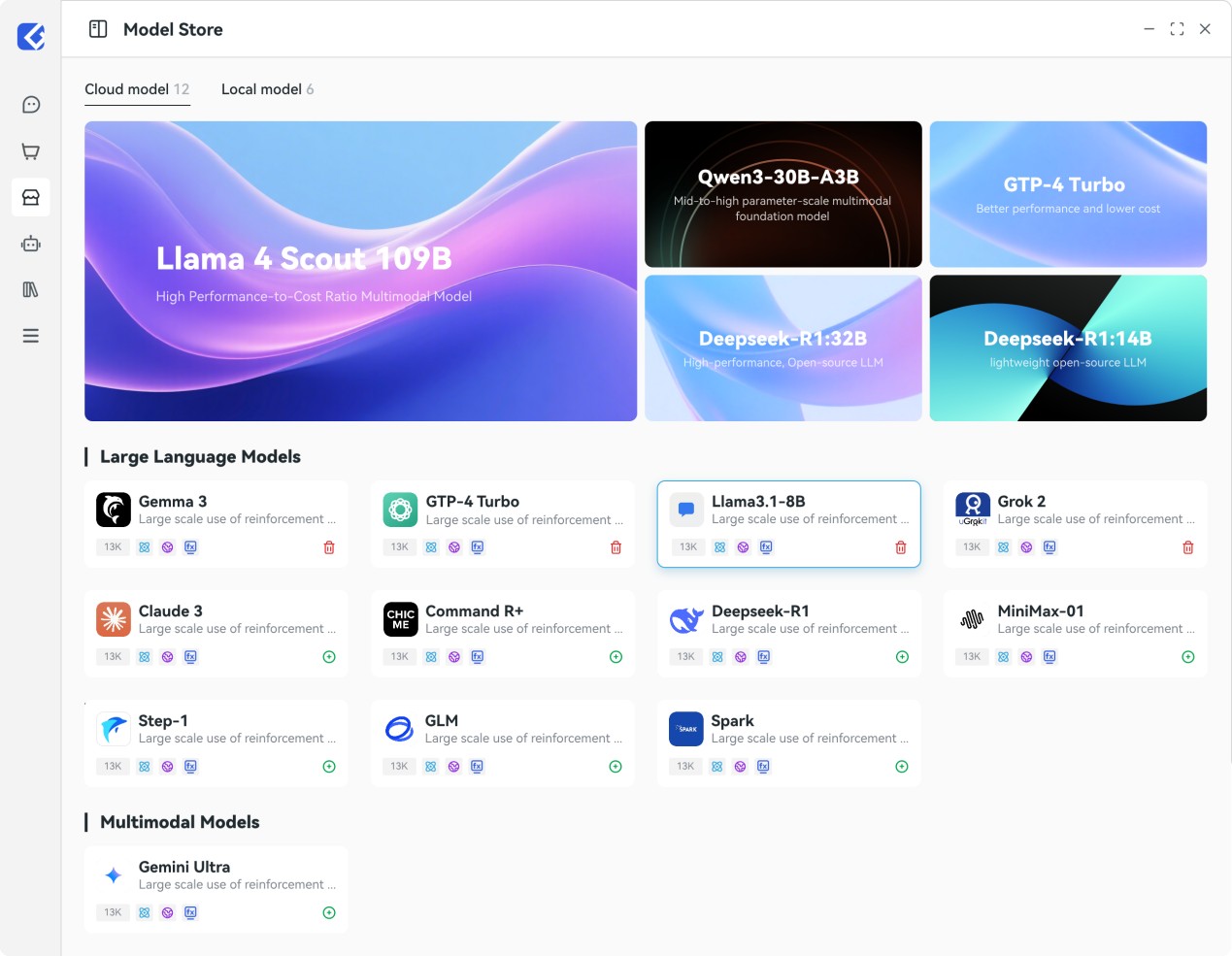1232x956 pixels.
Task: Delete the Gemma 3 model using trash icon
Action: tap(329, 547)
